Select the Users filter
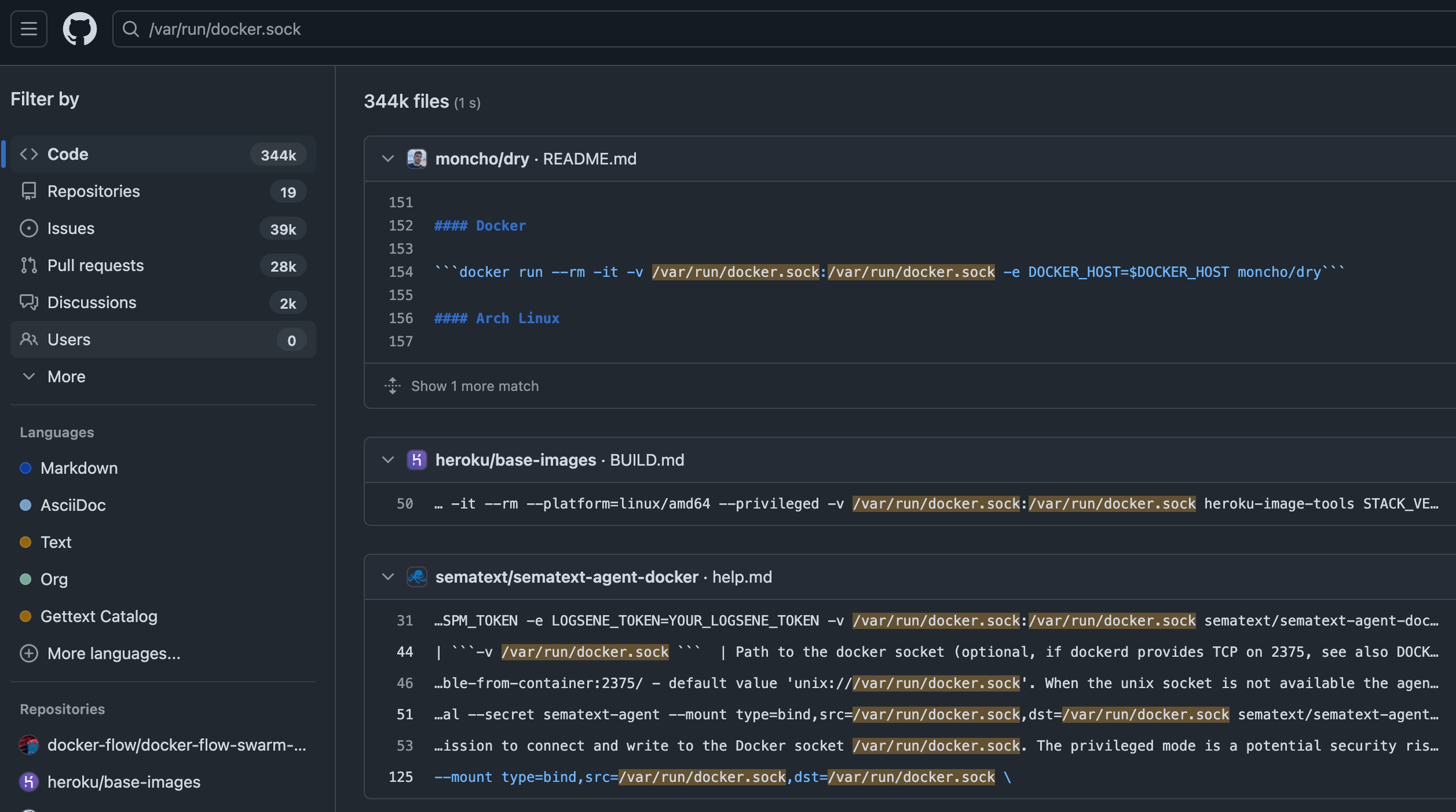This screenshot has width=1456, height=812. point(163,339)
